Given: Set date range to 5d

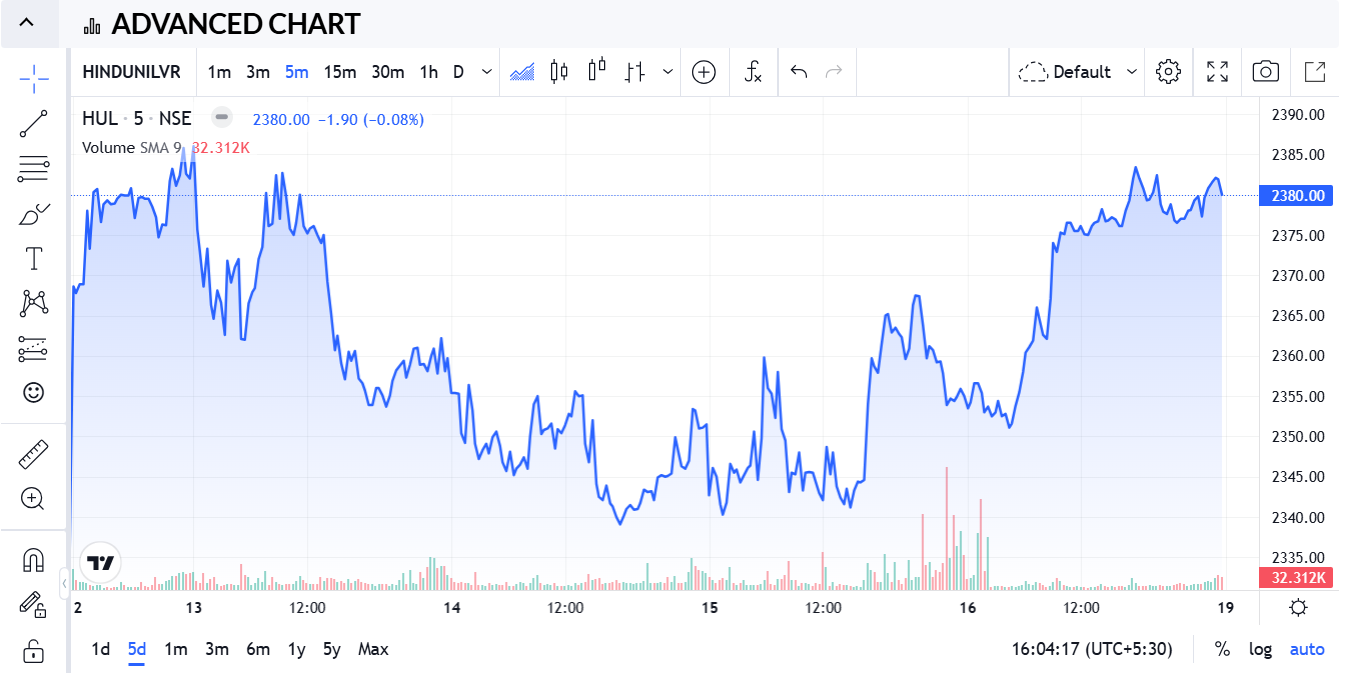Looking at the screenshot, I should pos(137,649).
